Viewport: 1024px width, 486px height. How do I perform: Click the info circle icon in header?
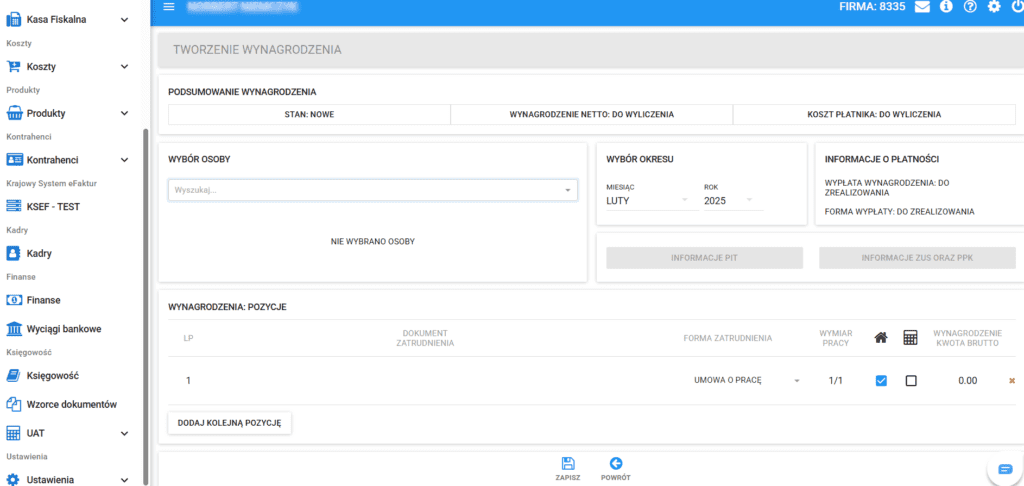pos(945,7)
